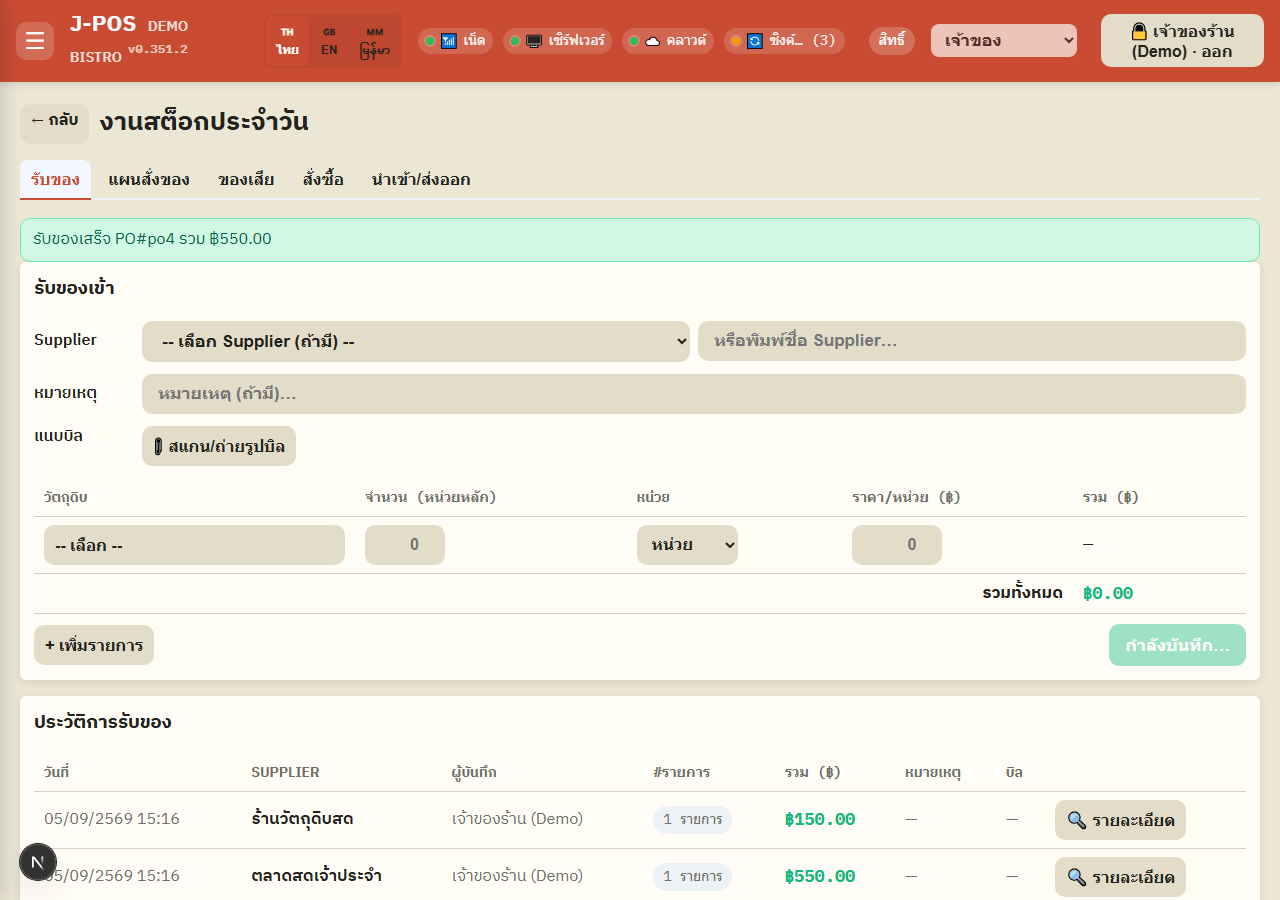Viewport: 1280px width, 900px height.
Task: Expand the เลือก Supplier dropdown
Action: (416, 341)
